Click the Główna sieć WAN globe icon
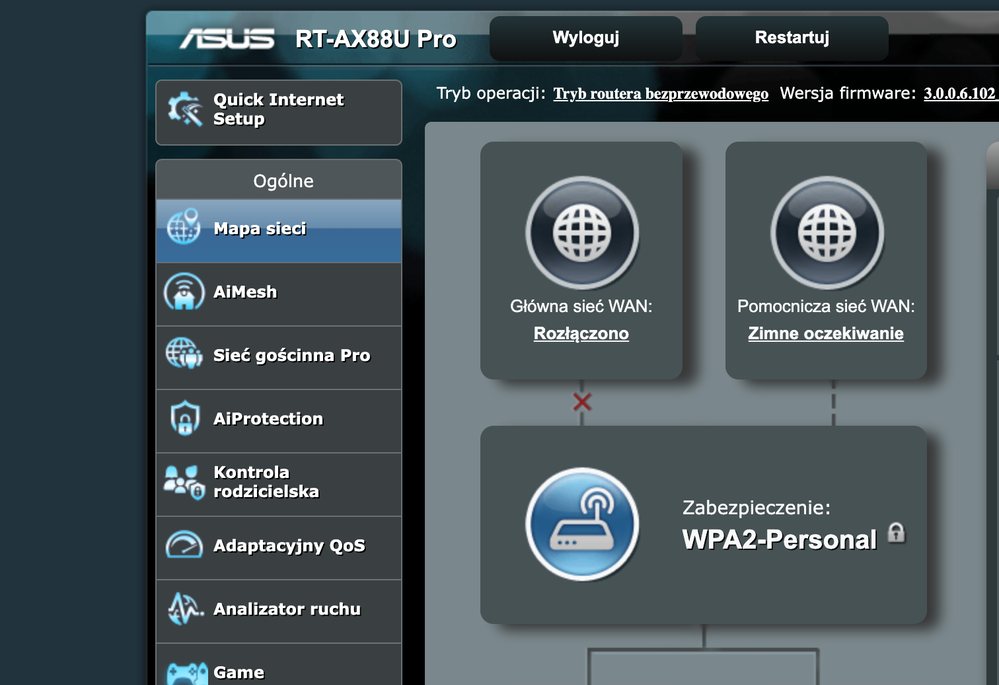This screenshot has width=999, height=685. coord(581,233)
